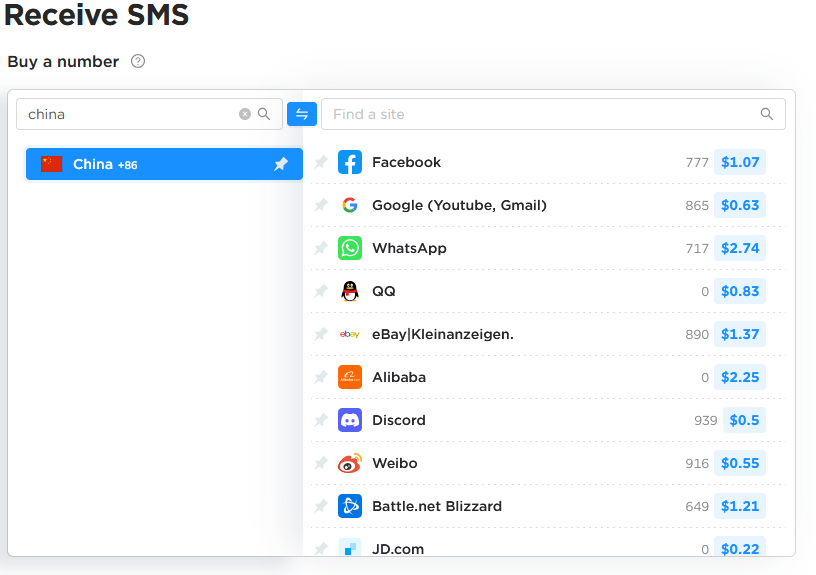Click the Alibaba service name
Screen dimensions: 816x575
coord(399,377)
